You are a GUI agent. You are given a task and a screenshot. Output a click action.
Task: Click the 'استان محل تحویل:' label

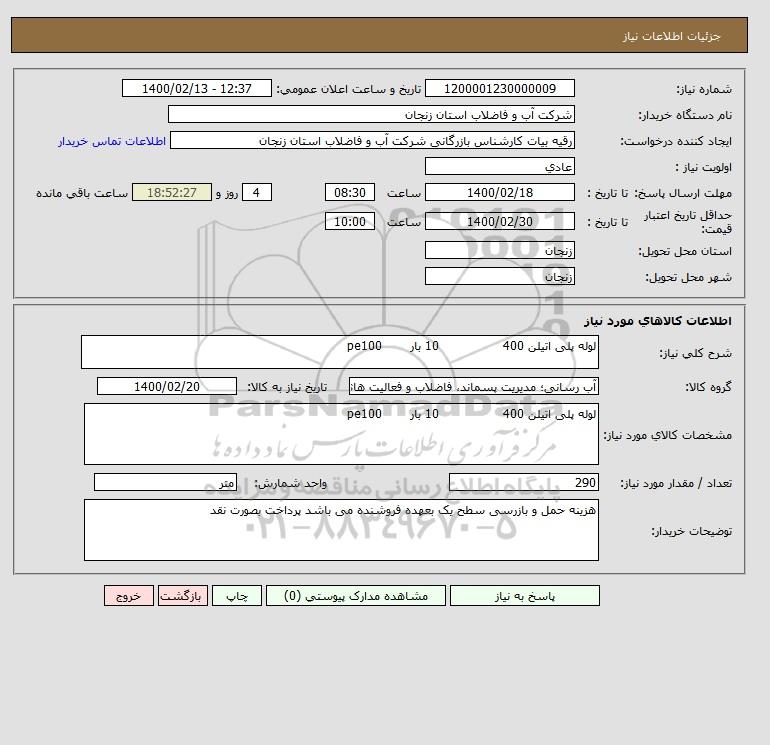point(685,251)
